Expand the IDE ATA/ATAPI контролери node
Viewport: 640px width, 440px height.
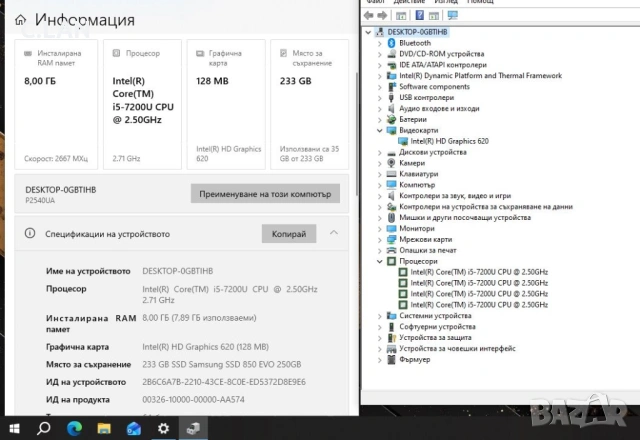coord(380,65)
